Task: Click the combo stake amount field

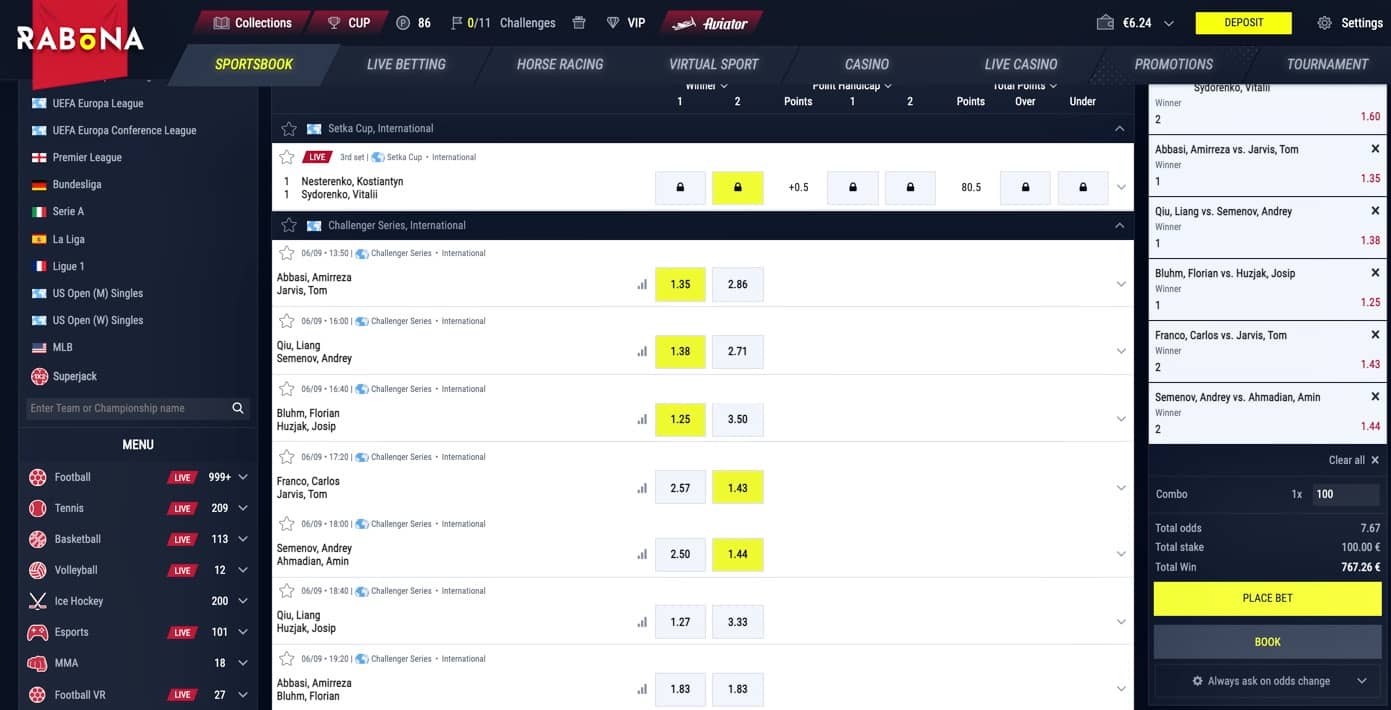Action: pos(1345,494)
